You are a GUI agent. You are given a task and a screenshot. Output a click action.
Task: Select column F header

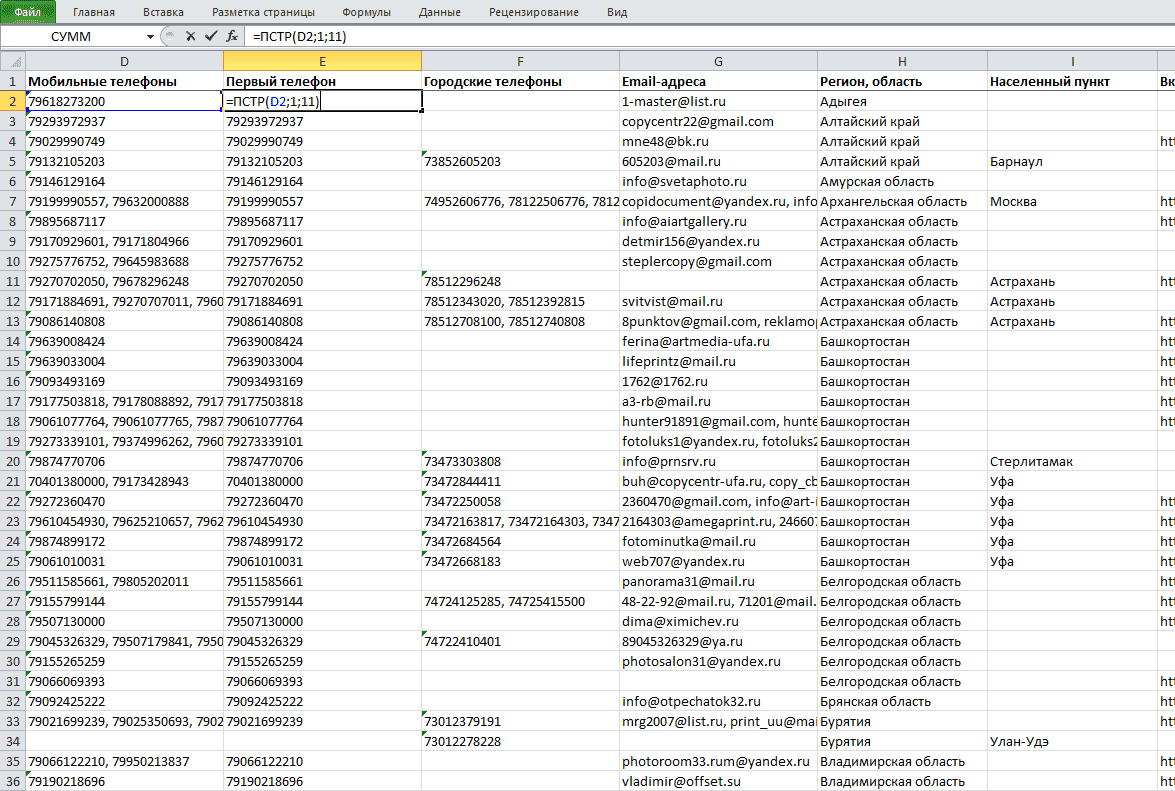pyautogui.click(x=520, y=61)
